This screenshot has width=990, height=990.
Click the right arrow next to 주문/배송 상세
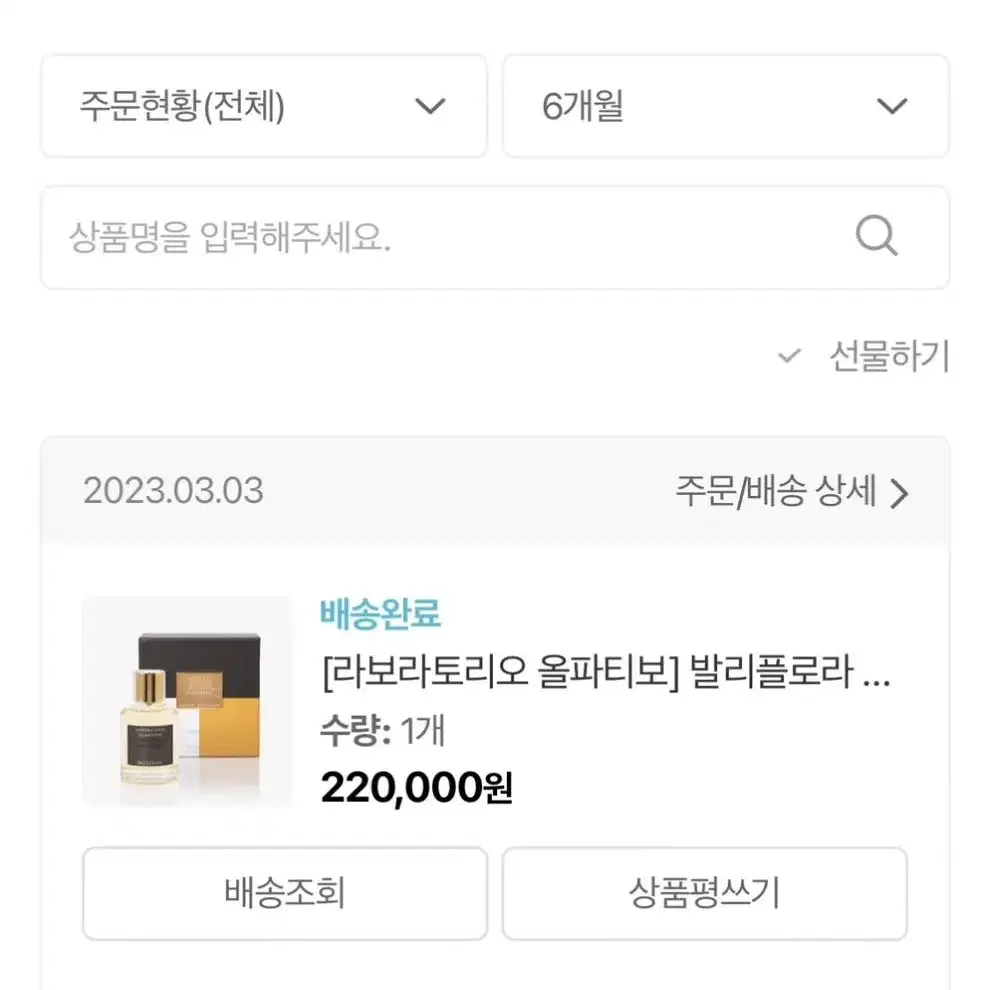[x=899, y=493]
